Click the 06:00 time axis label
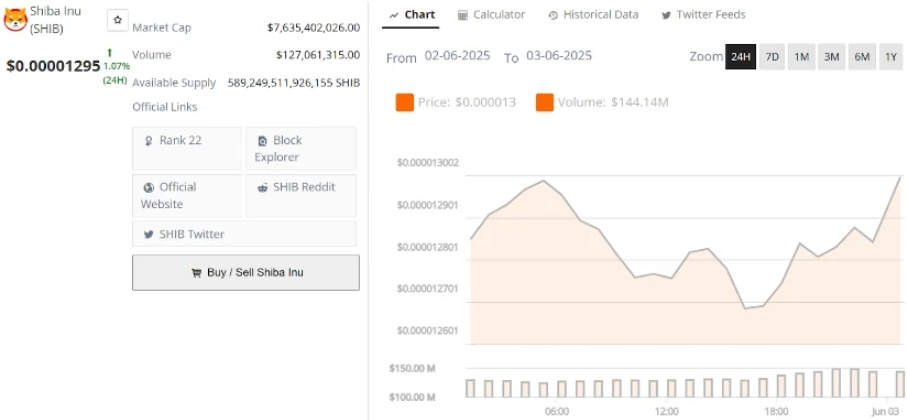Screen dimensions: 907x420 click(556, 411)
